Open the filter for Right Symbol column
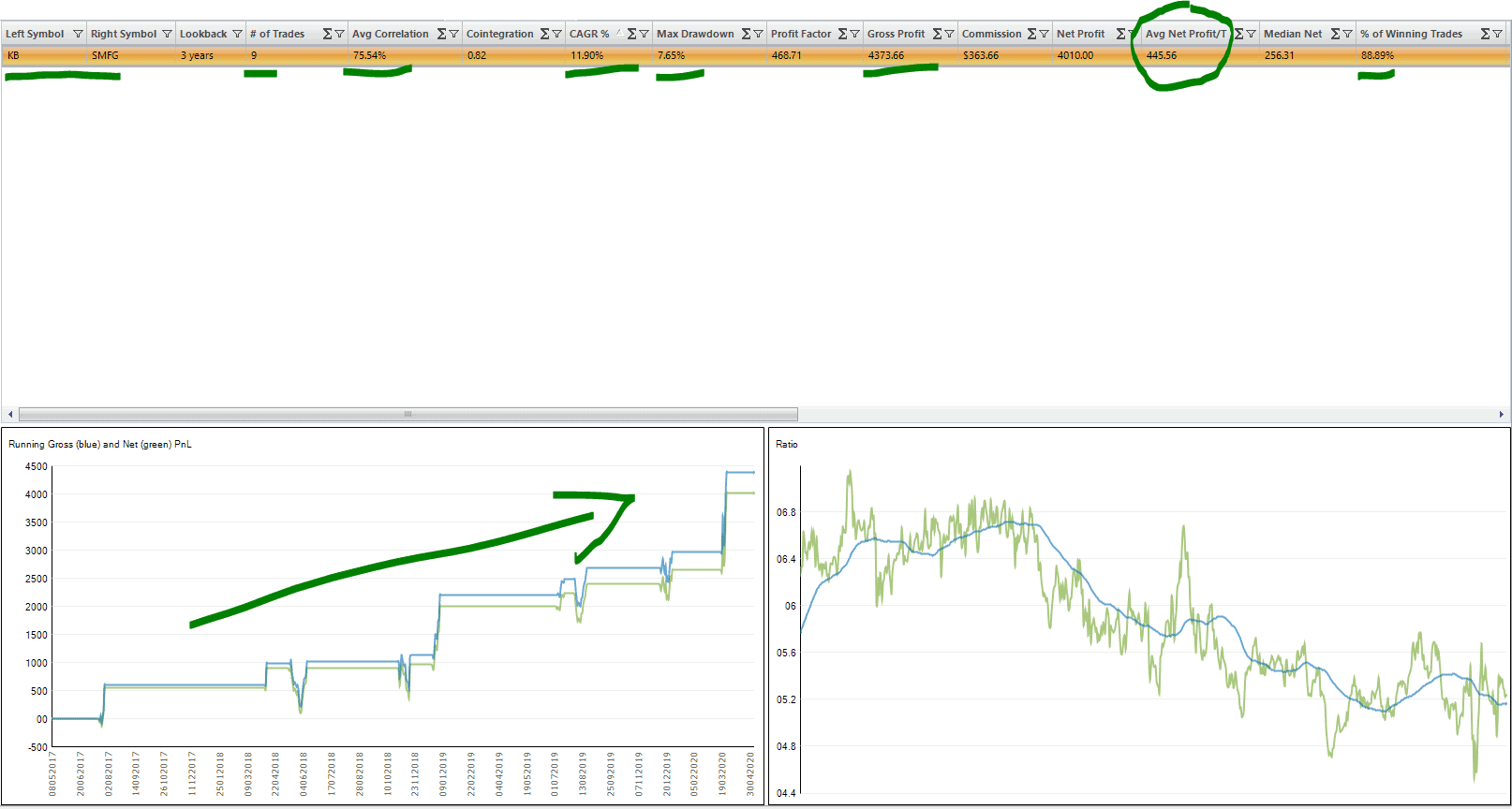The width and height of the screenshot is (1512, 809). (x=167, y=34)
